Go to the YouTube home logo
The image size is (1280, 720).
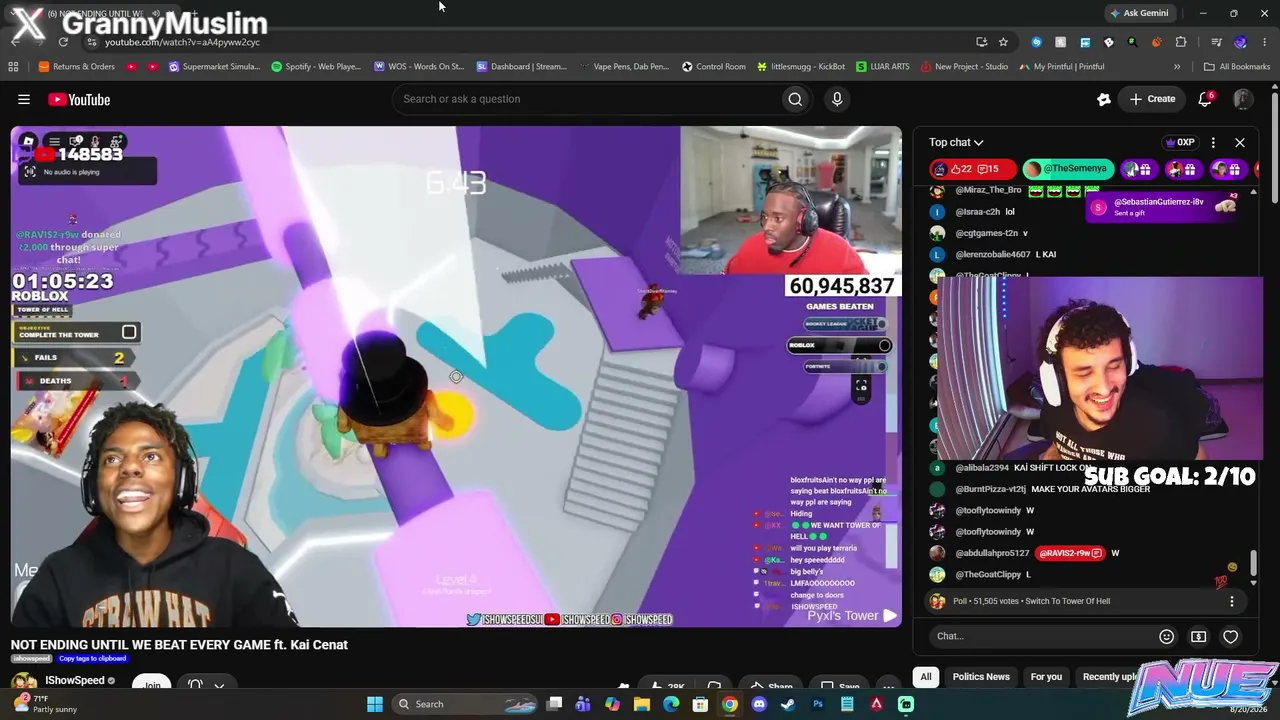(79, 99)
